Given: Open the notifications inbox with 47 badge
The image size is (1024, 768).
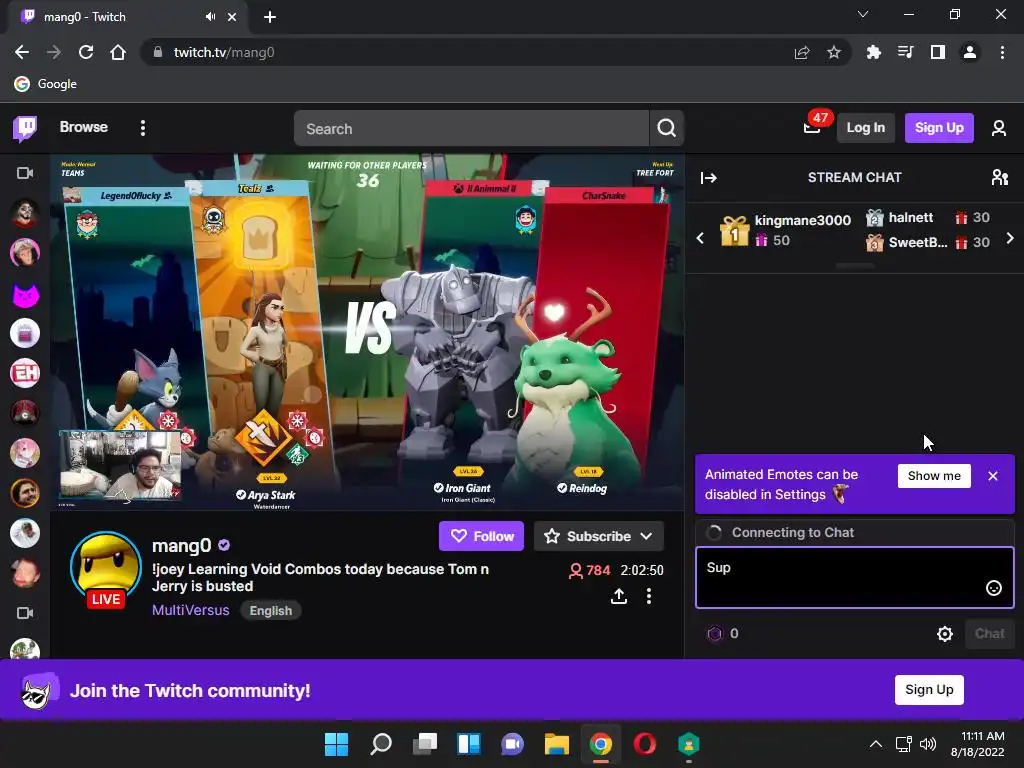Looking at the screenshot, I should pyautogui.click(x=812, y=126).
